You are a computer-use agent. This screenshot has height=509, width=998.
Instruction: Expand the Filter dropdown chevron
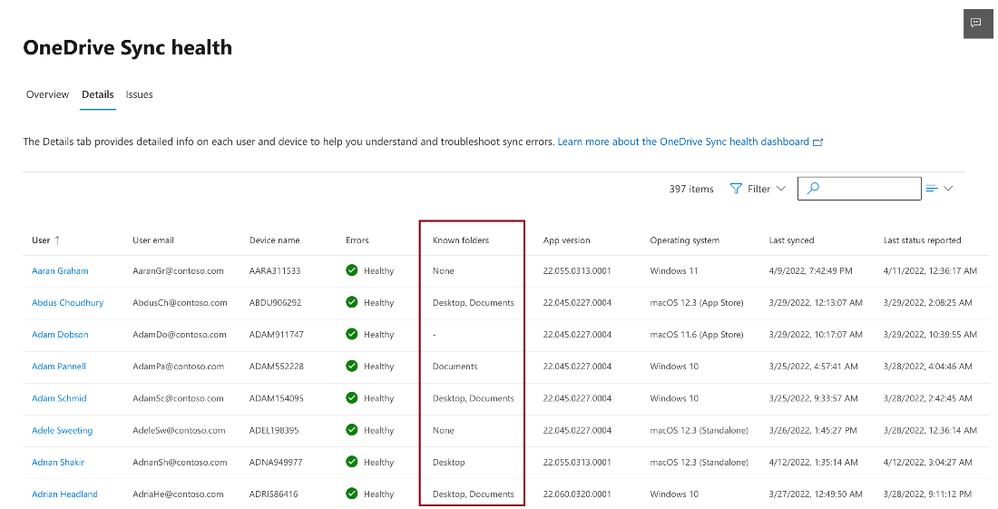781,188
